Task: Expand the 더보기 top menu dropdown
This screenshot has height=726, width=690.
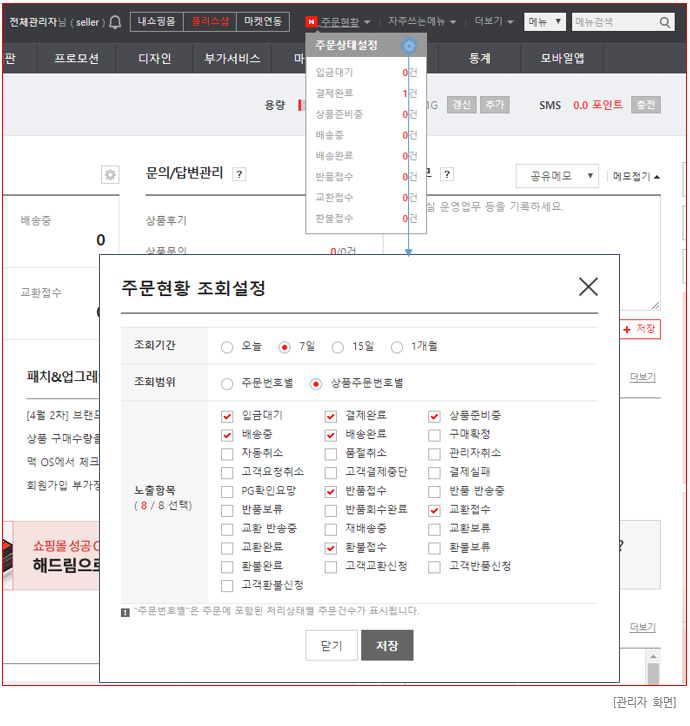Action: point(494,22)
